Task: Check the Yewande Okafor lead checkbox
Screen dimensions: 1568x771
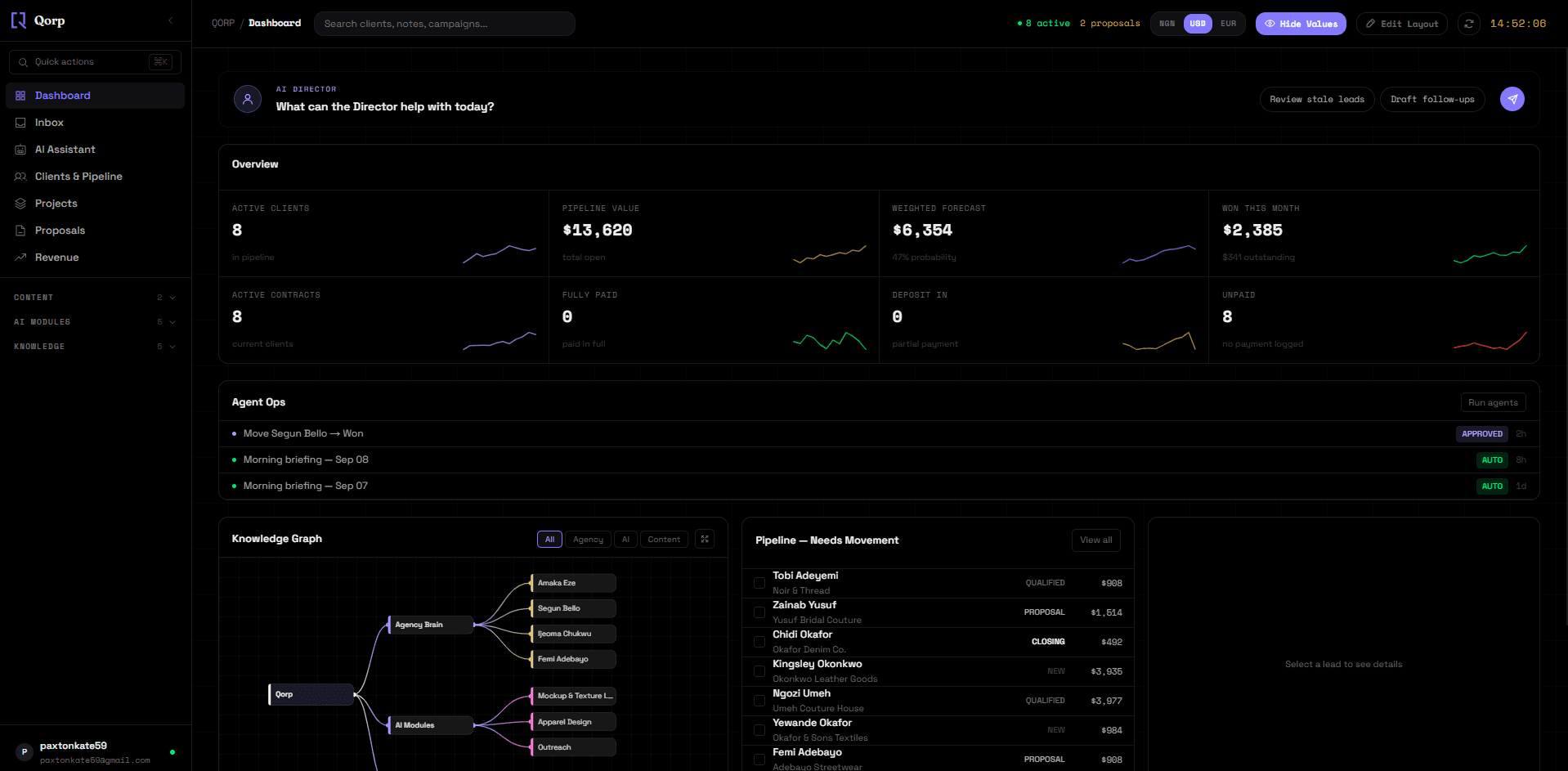Action: (759, 730)
